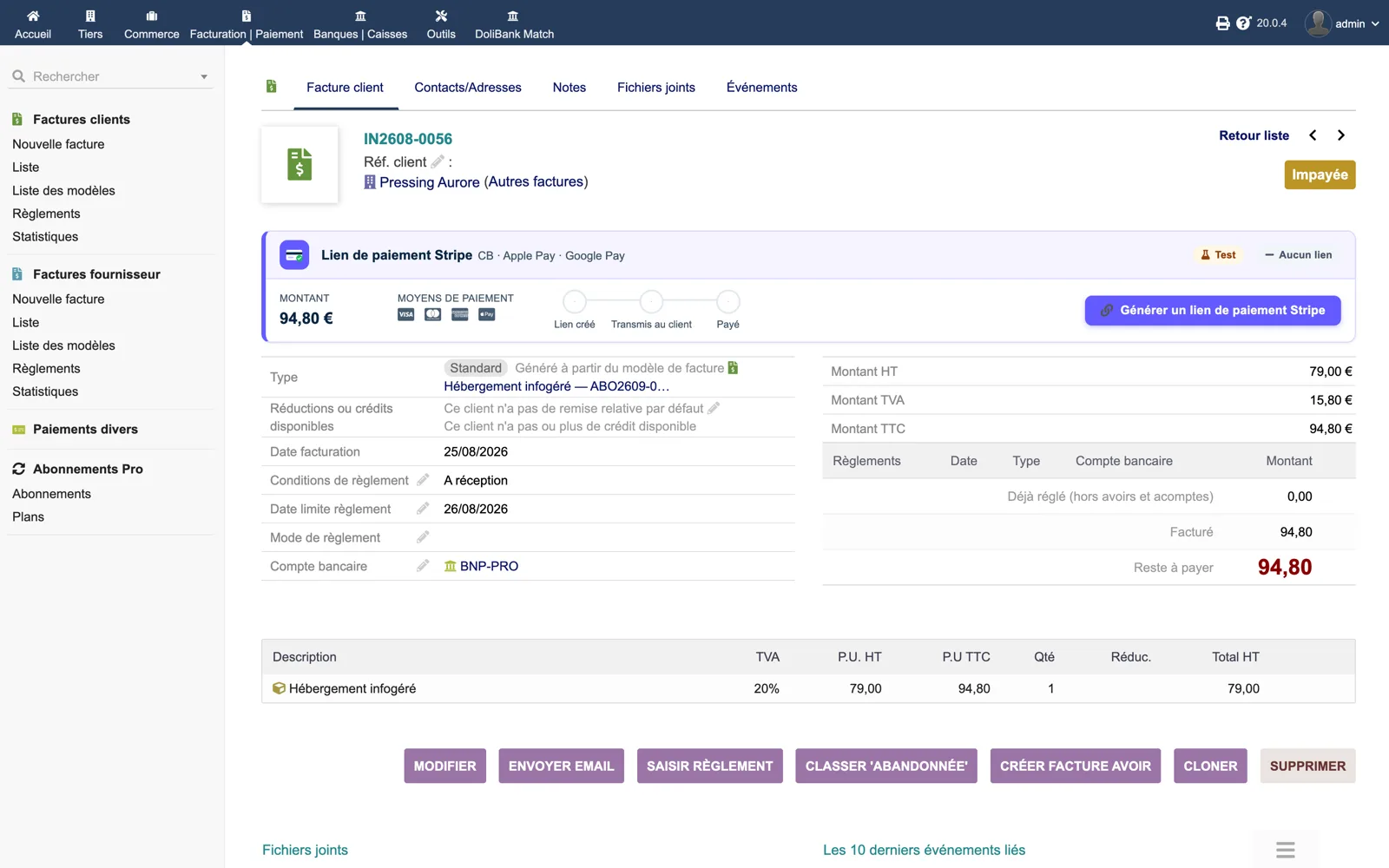Open the help icon beside version 20.0.4
Viewport: 1389px width, 868px height.
[x=1243, y=23]
